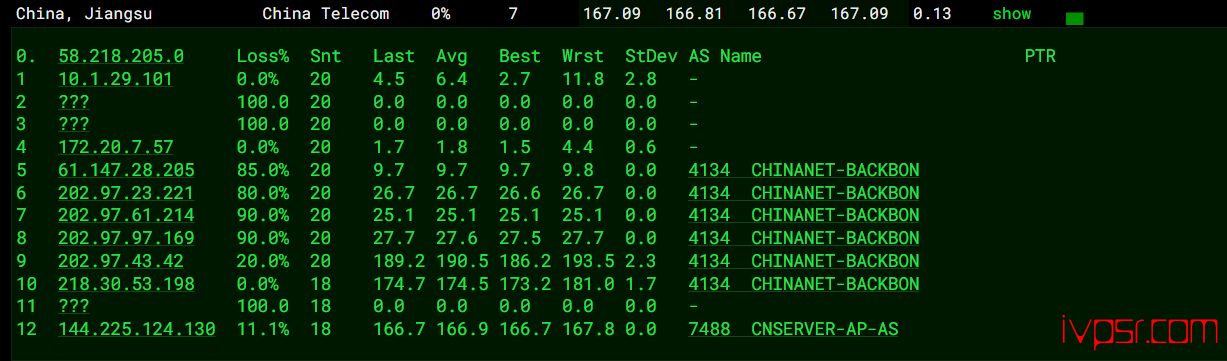Click the 167.8 worst value on hop 12
Viewport: 1227px width, 361px height.
(x=588, y=329)
